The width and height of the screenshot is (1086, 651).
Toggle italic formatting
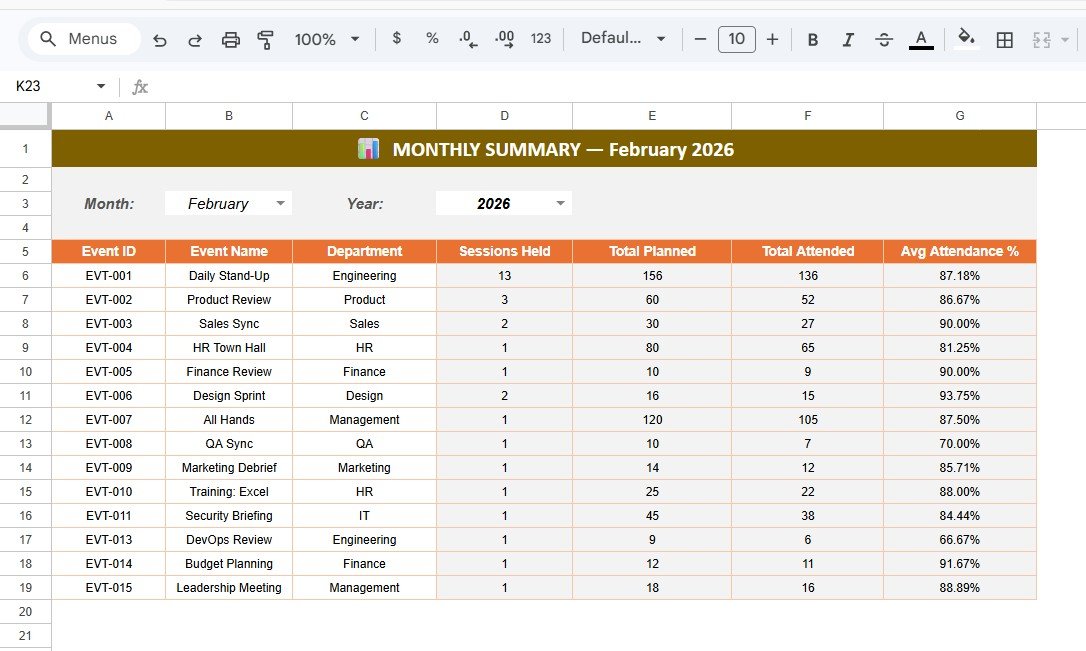[x=848, y=39]
